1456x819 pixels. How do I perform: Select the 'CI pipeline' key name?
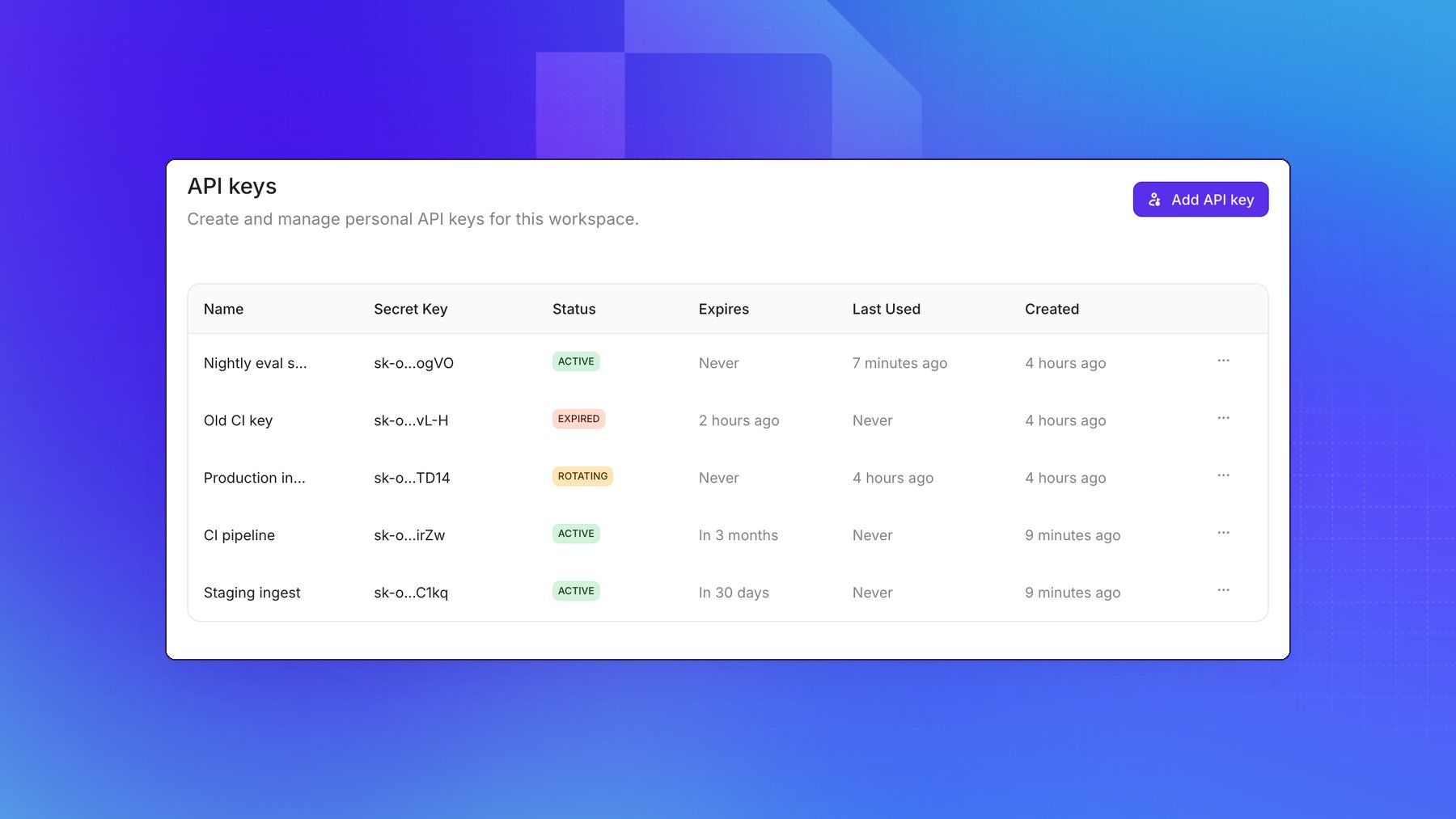point(239,535)
